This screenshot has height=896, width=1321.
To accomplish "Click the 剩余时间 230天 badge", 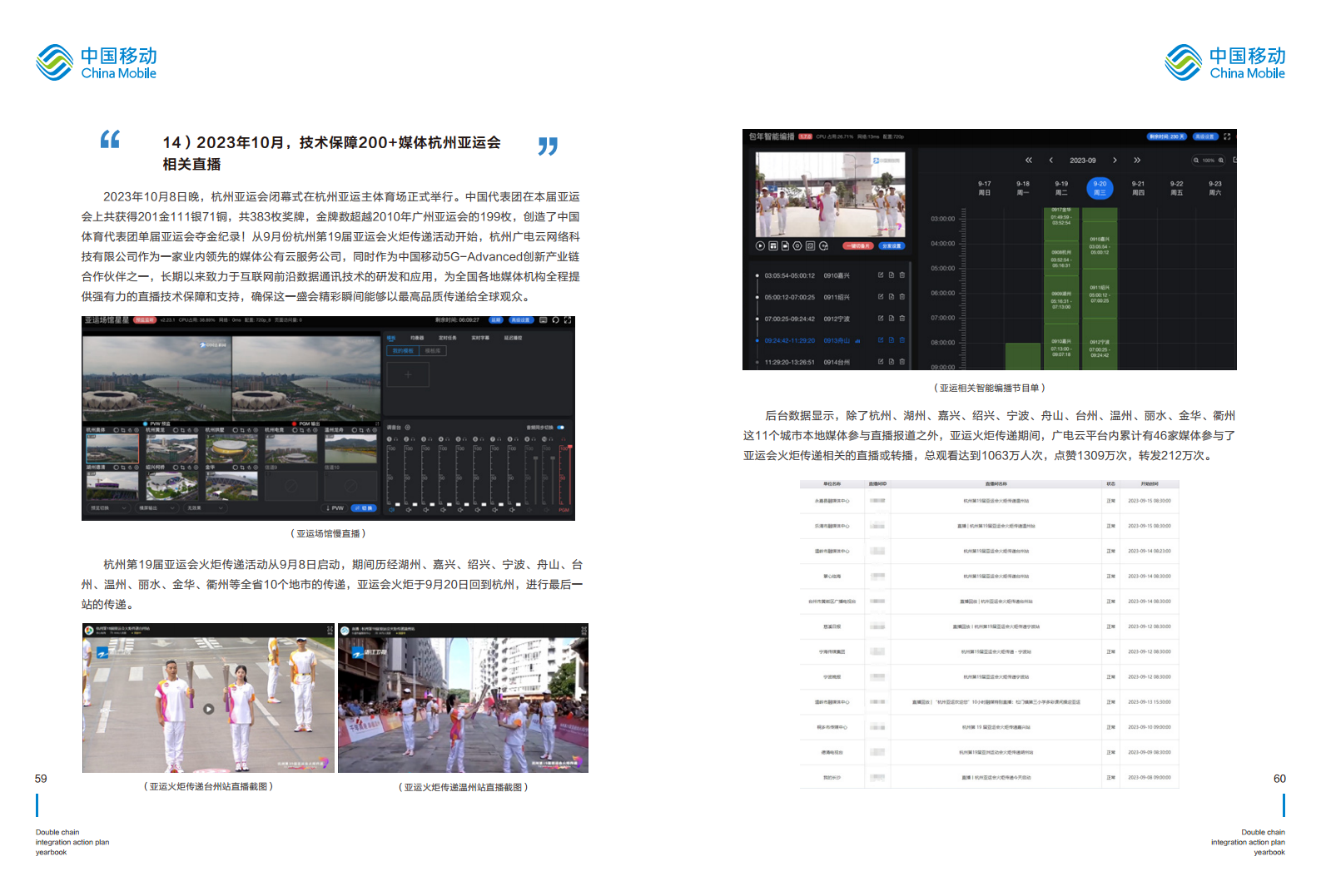I will click(x=1168, y=136).
